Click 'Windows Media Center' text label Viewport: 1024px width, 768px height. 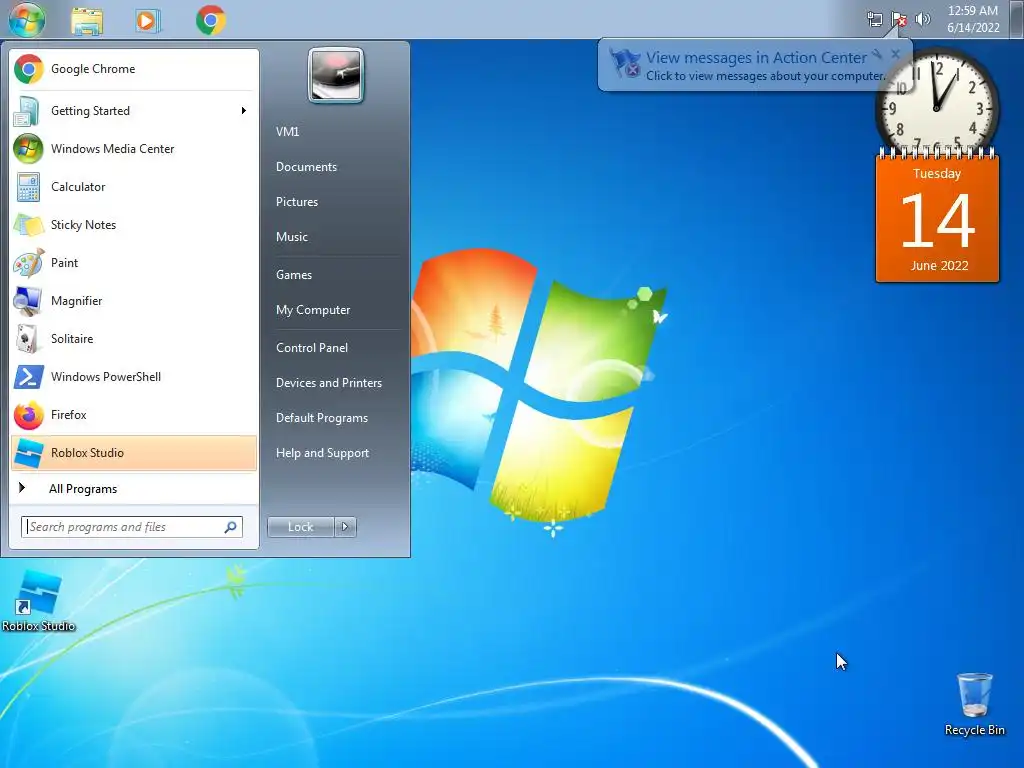click(x=112, y=149)
